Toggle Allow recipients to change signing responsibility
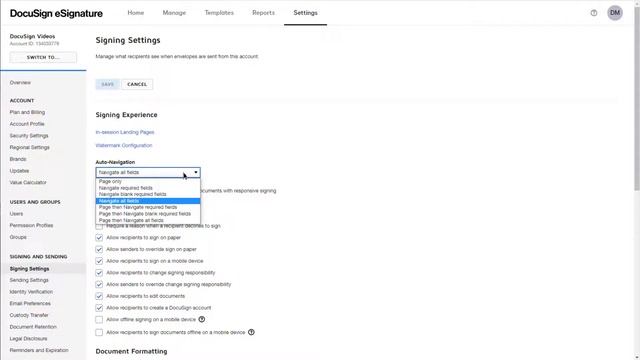The height and width of the screenshot is (360, 640). pyautogui.click(x=99, y=273)
